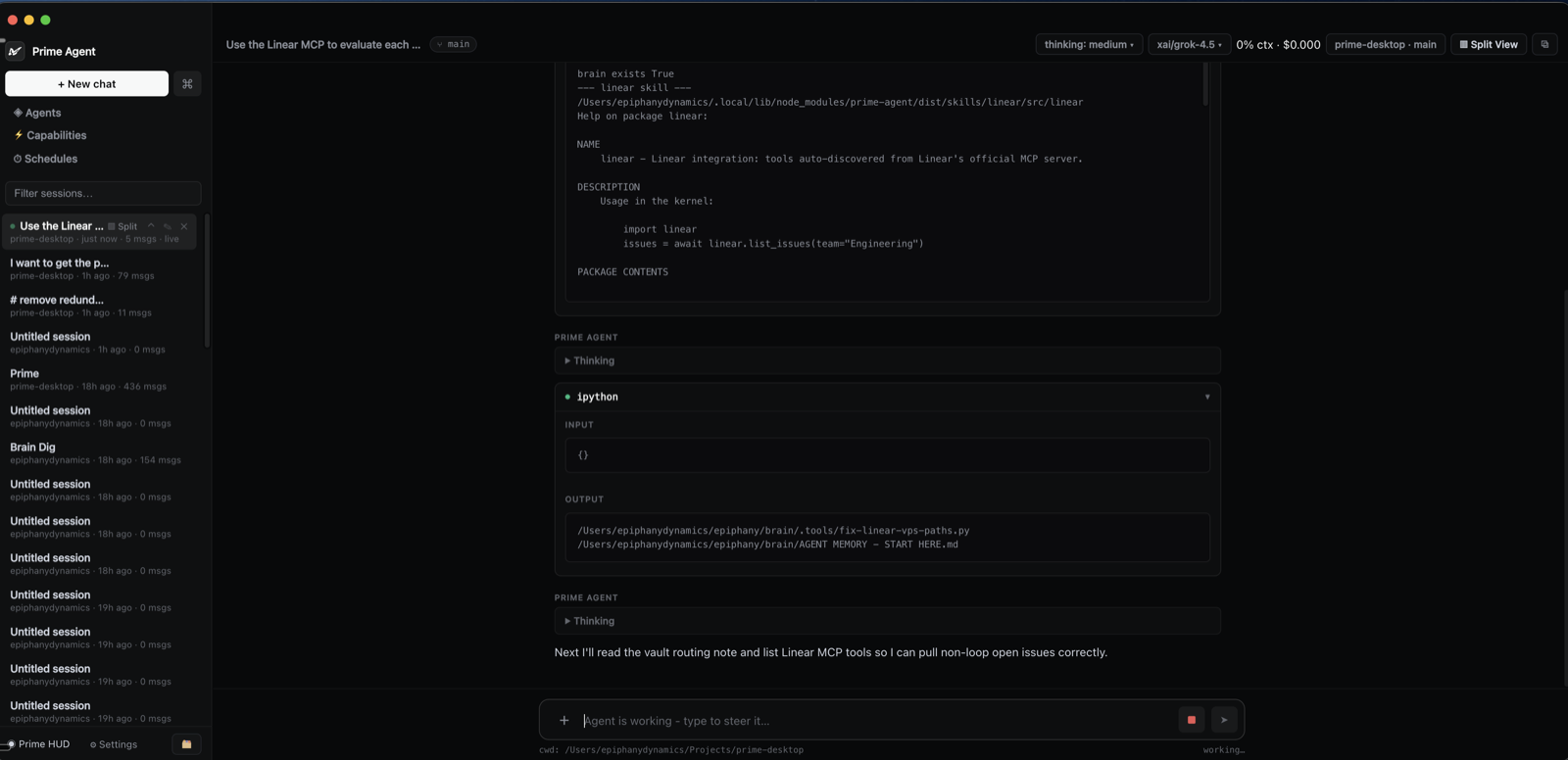Click the ipython INPUT box with {}
Screen dimensions: 1568x760
[887, 454]
